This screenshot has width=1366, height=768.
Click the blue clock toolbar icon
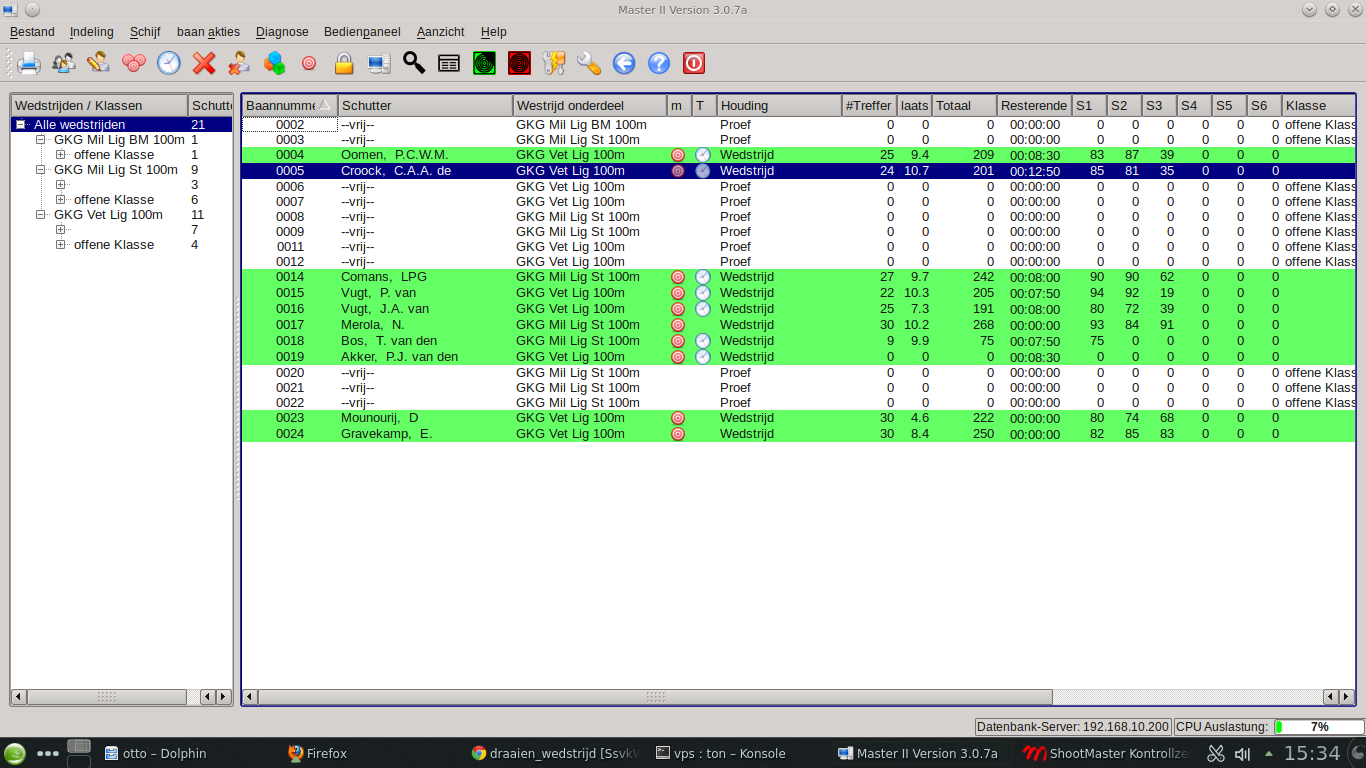coord(169,63)
